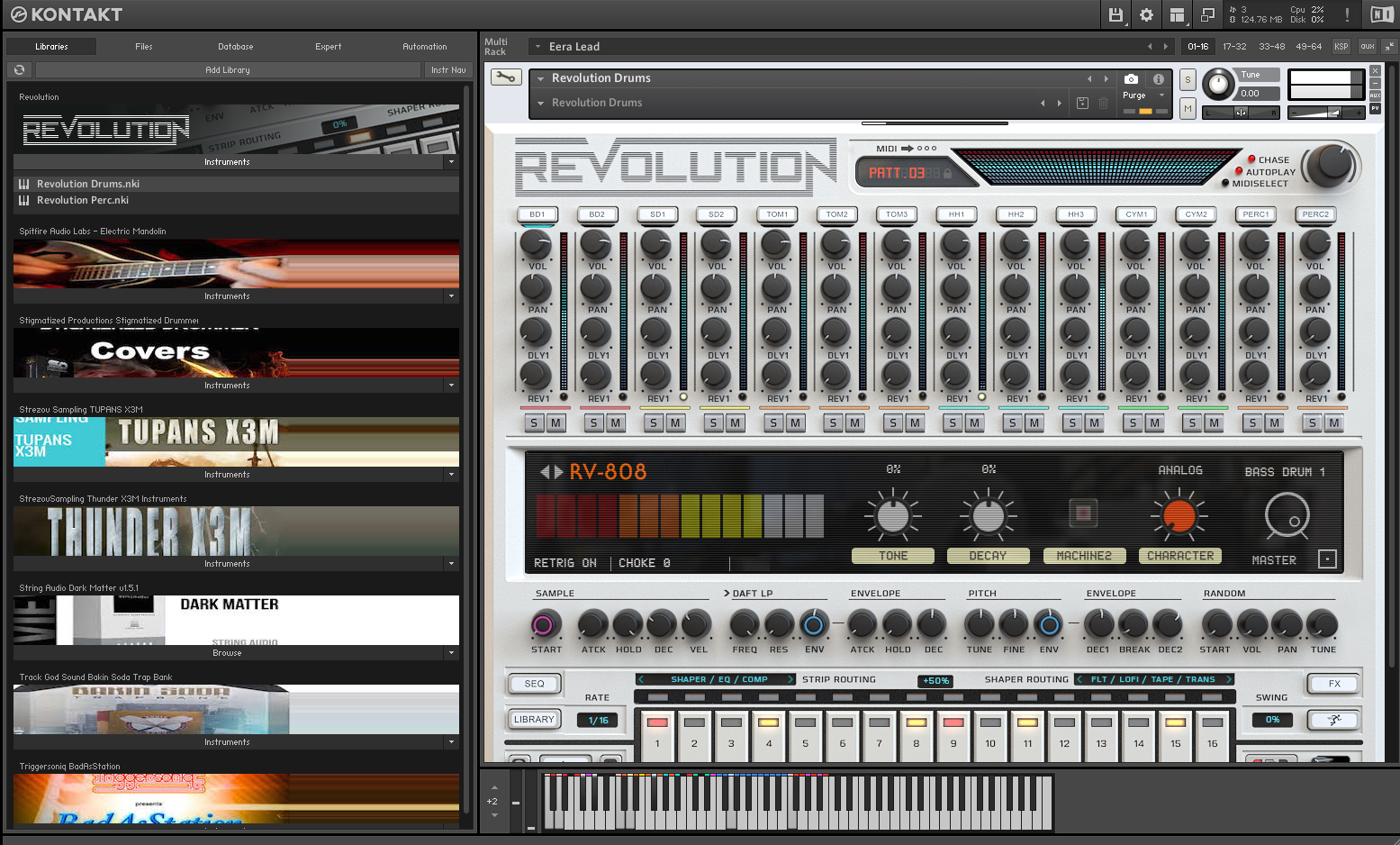The width and height of the screenshot is (1400, 845).
Task: Switch to the Database tab
Action: (x=236, y=46)
